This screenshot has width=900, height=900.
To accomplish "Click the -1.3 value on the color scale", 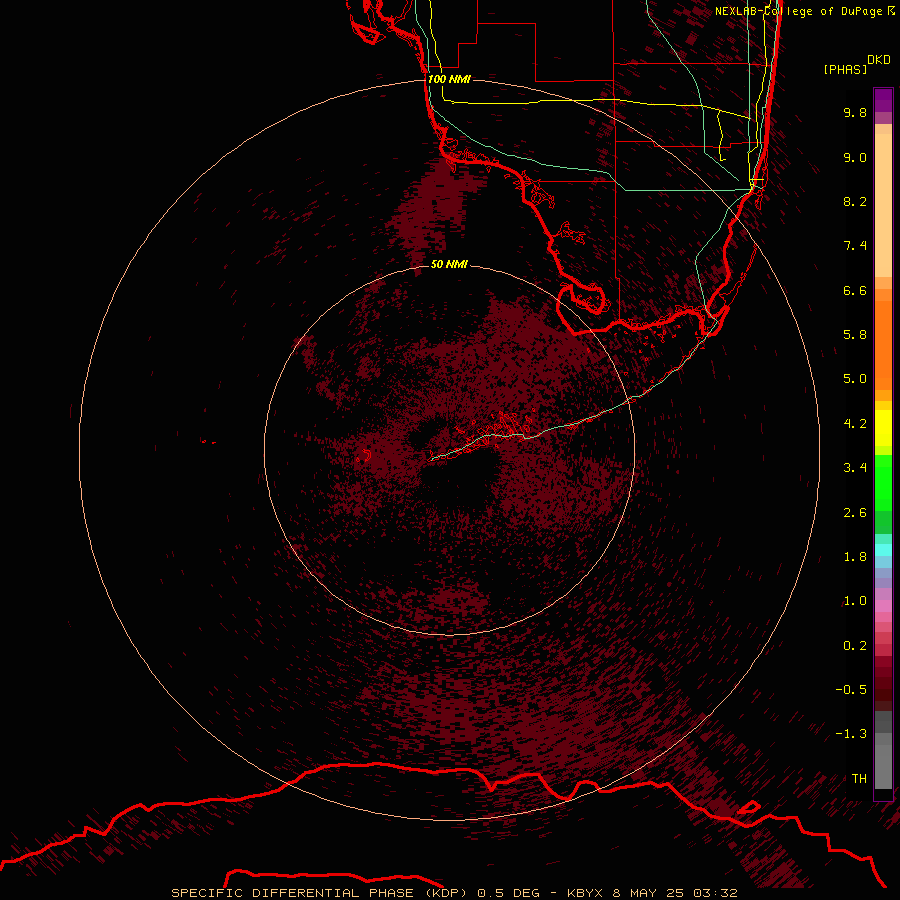I will [851, 734].
